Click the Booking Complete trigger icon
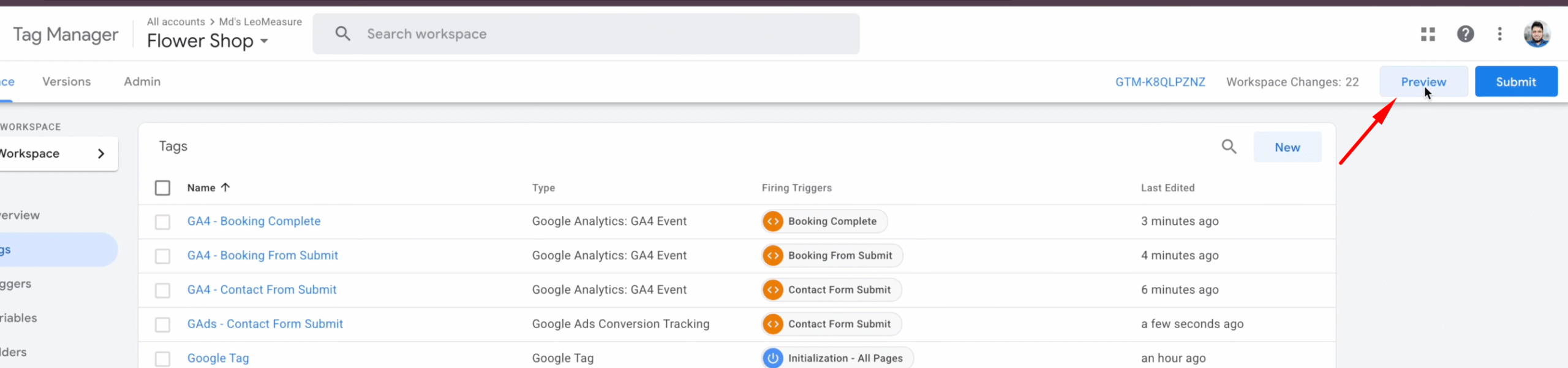 [x=773, y=221]
